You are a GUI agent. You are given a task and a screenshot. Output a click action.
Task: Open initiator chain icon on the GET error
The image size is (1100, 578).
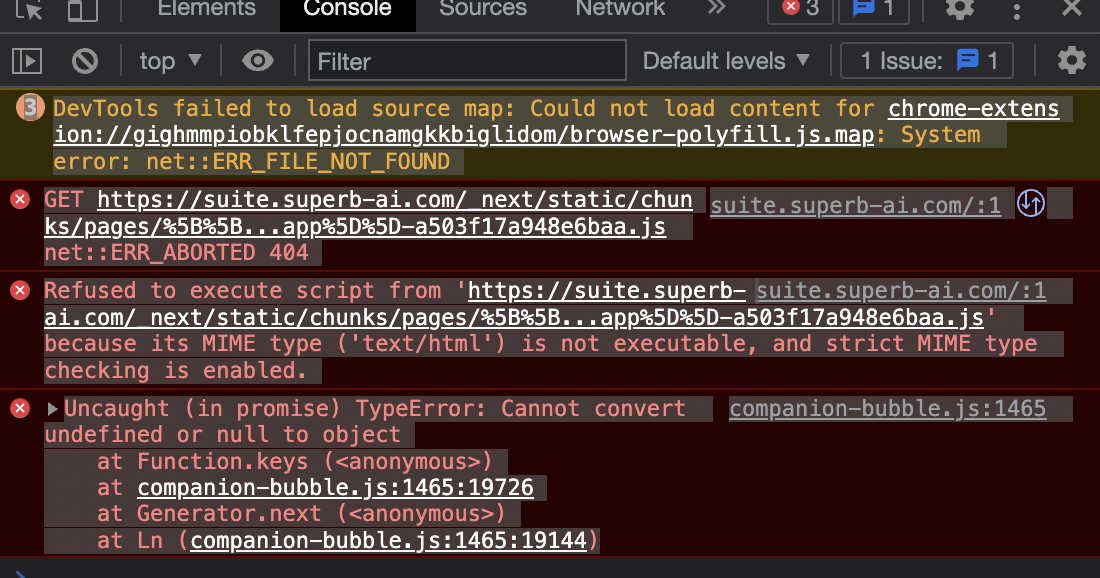pos(1030,203)
